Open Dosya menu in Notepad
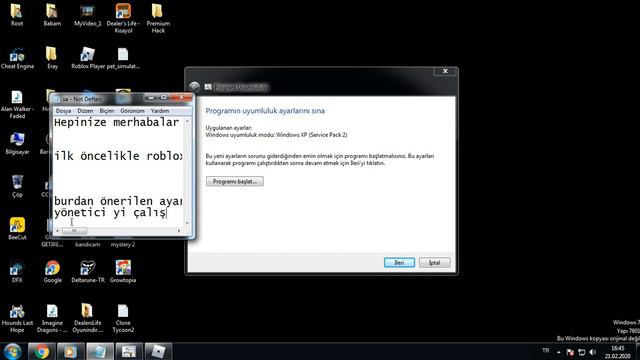This screenshot has width=640, height=360. pos(63,111)
